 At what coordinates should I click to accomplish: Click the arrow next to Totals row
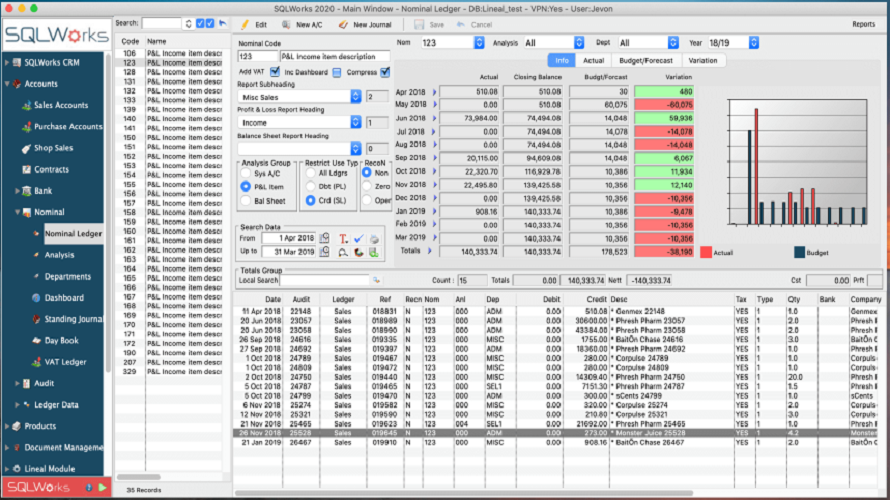pyautogui.click(x=430, y=251)
